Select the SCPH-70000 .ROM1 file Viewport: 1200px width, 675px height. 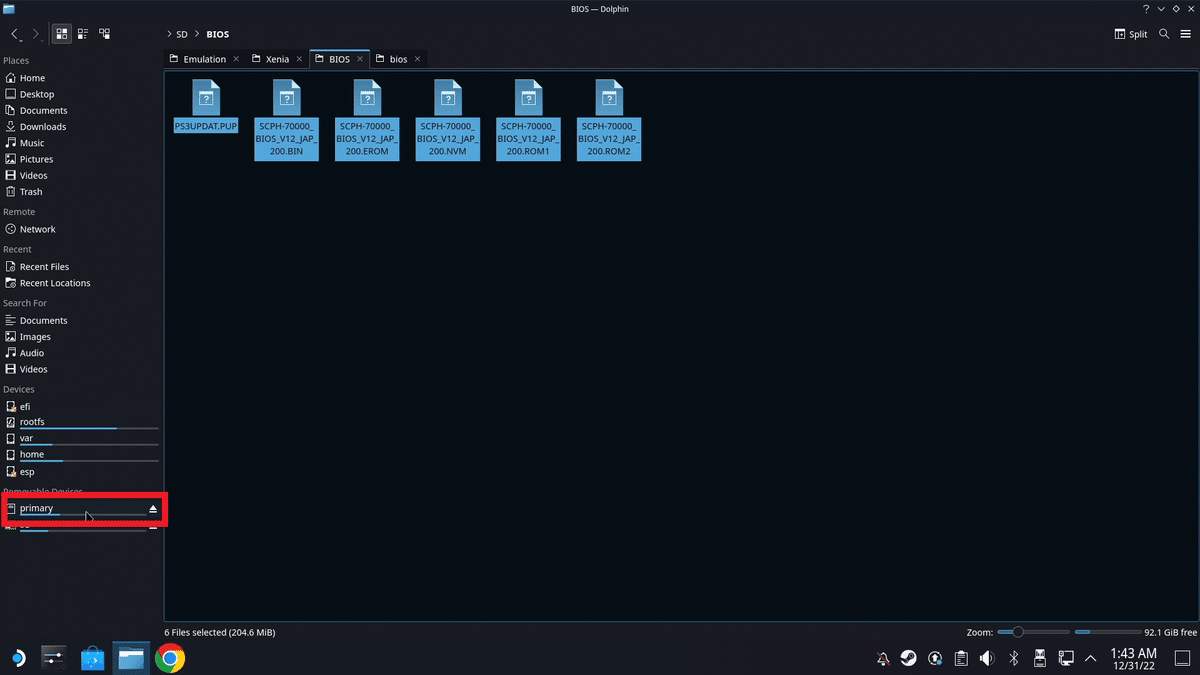coord(528,119)
